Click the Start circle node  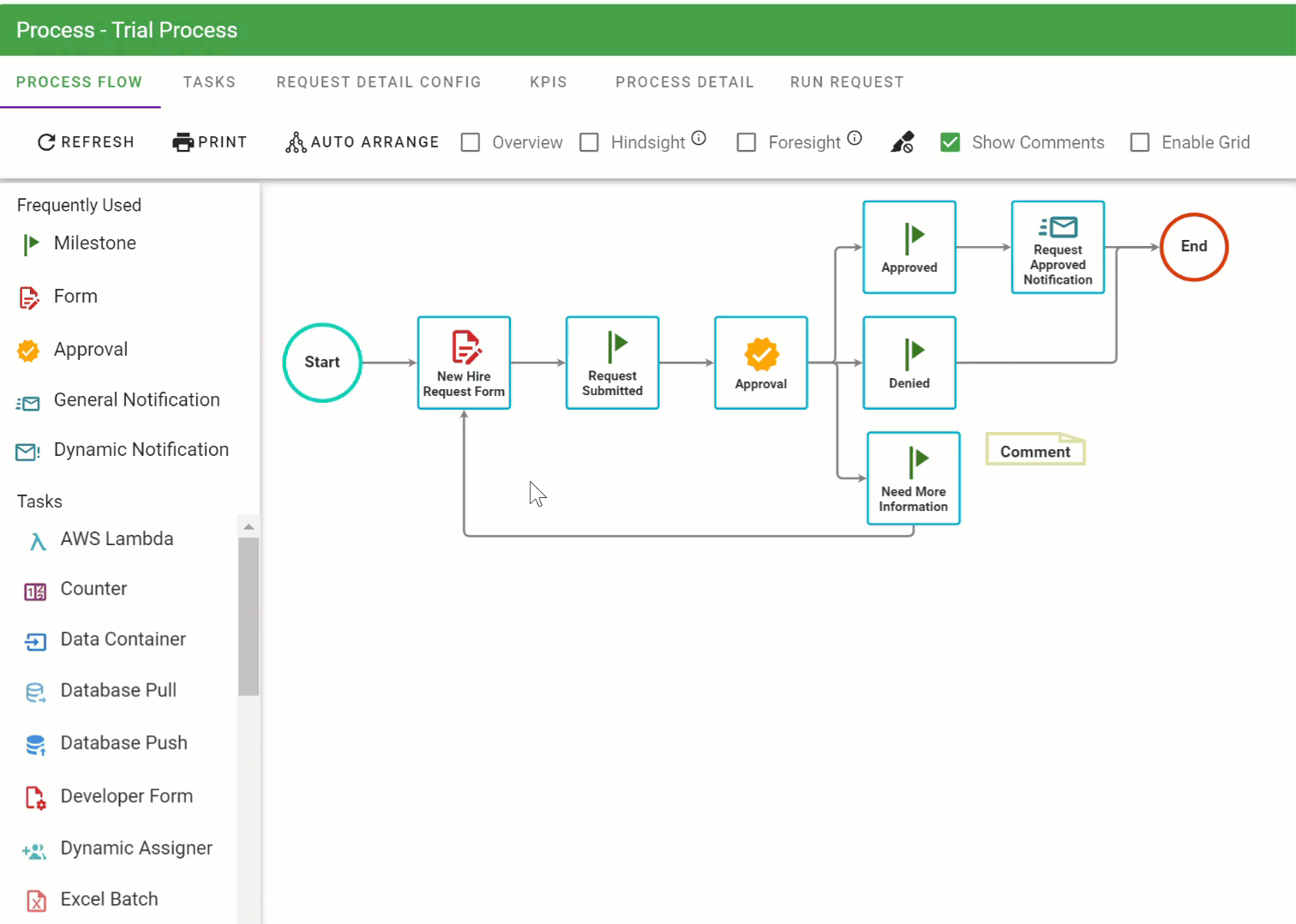click(322, 363)
